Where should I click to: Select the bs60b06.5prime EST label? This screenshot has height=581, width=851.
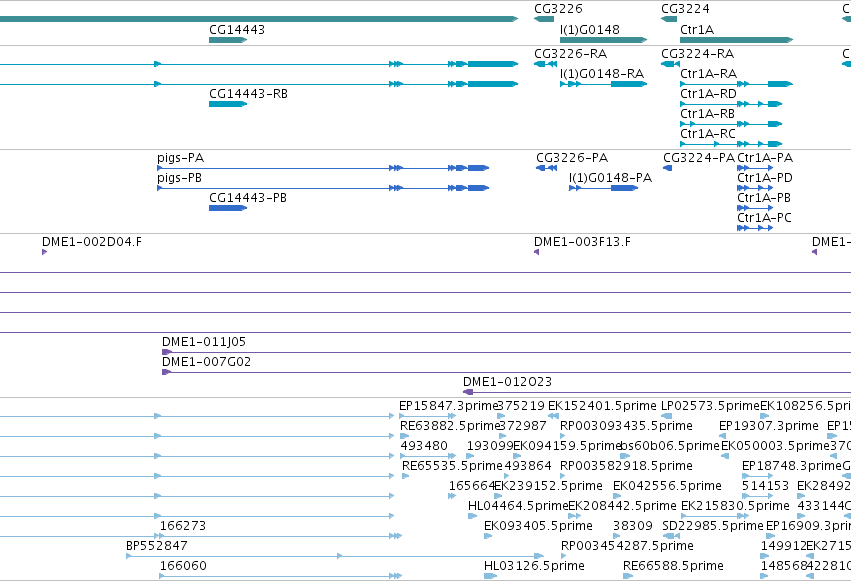point(670,446)
